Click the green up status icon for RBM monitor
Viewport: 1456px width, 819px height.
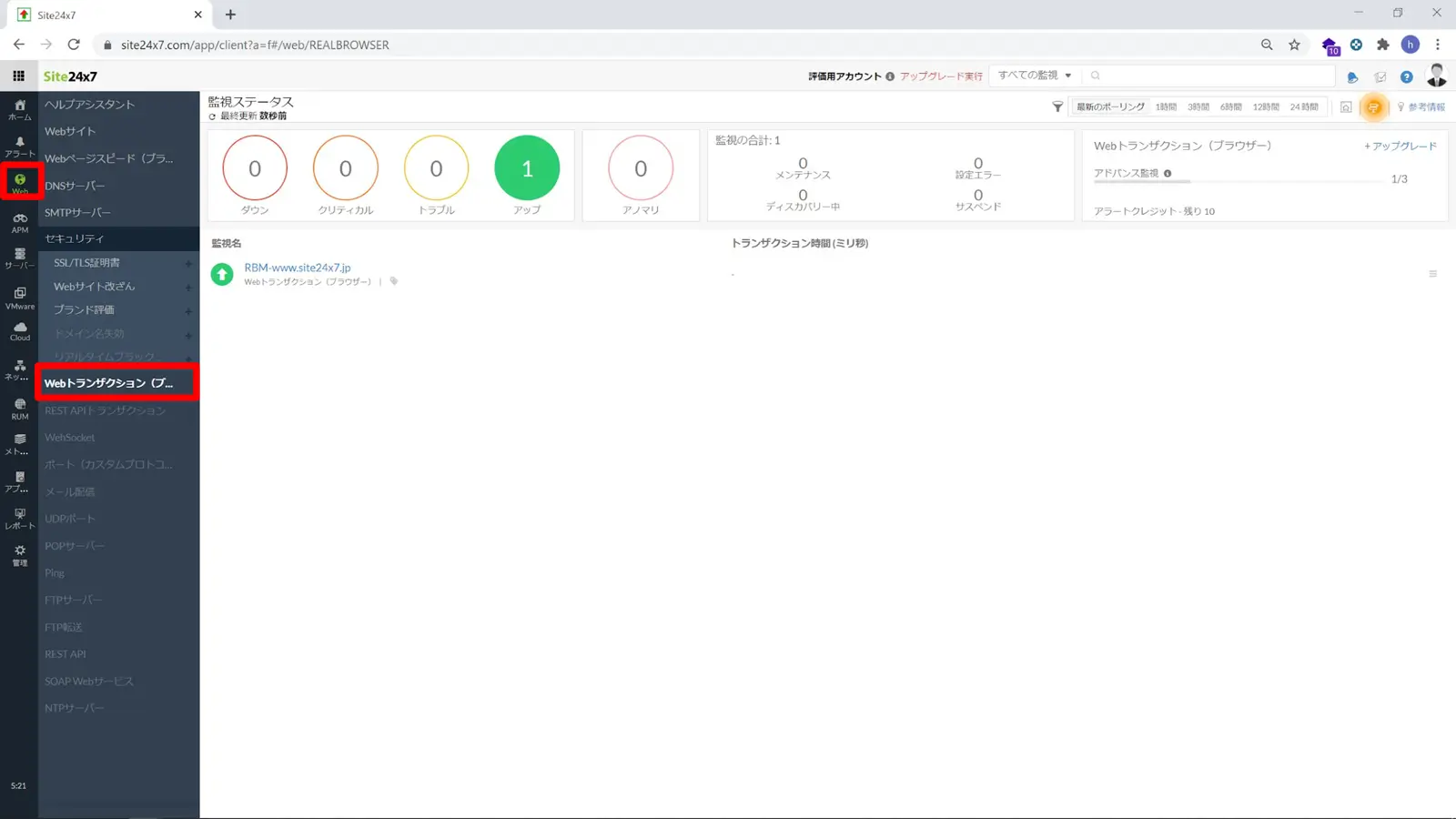pyautogui.click(x=222, y=274)
